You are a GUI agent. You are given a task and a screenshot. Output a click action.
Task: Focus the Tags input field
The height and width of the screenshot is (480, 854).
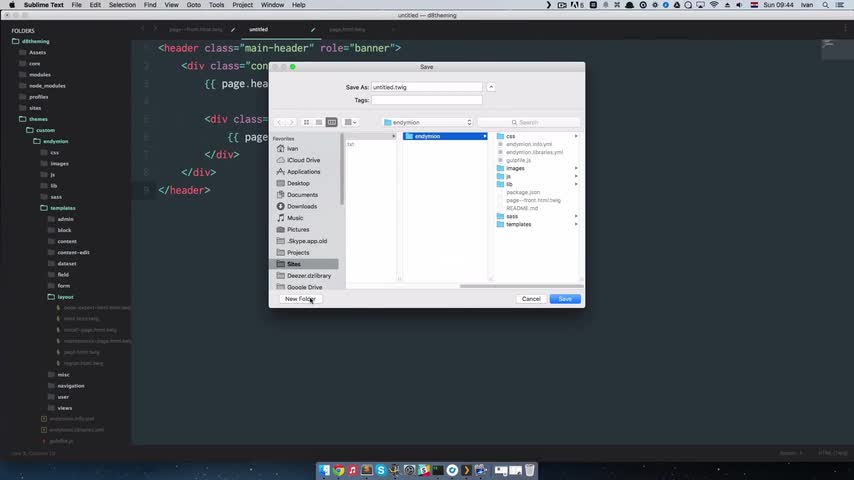426,100
